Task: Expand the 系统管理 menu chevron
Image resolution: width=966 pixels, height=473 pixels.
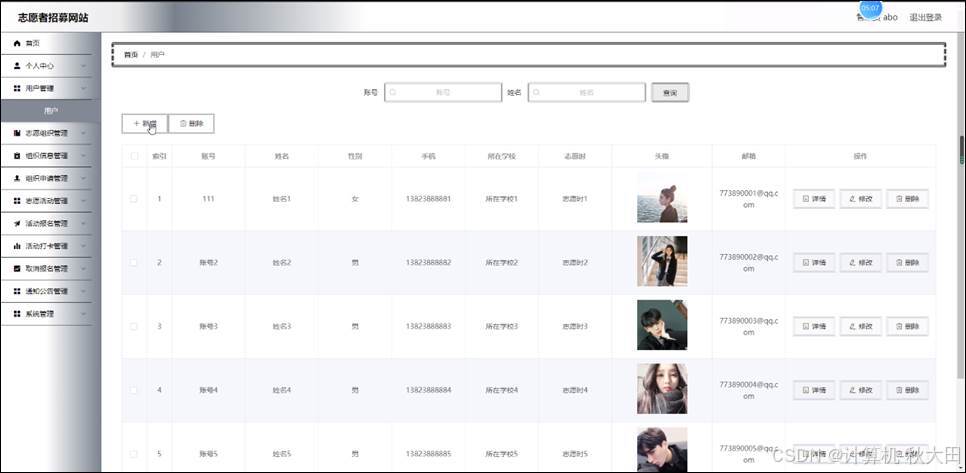Action: point(83,313)
